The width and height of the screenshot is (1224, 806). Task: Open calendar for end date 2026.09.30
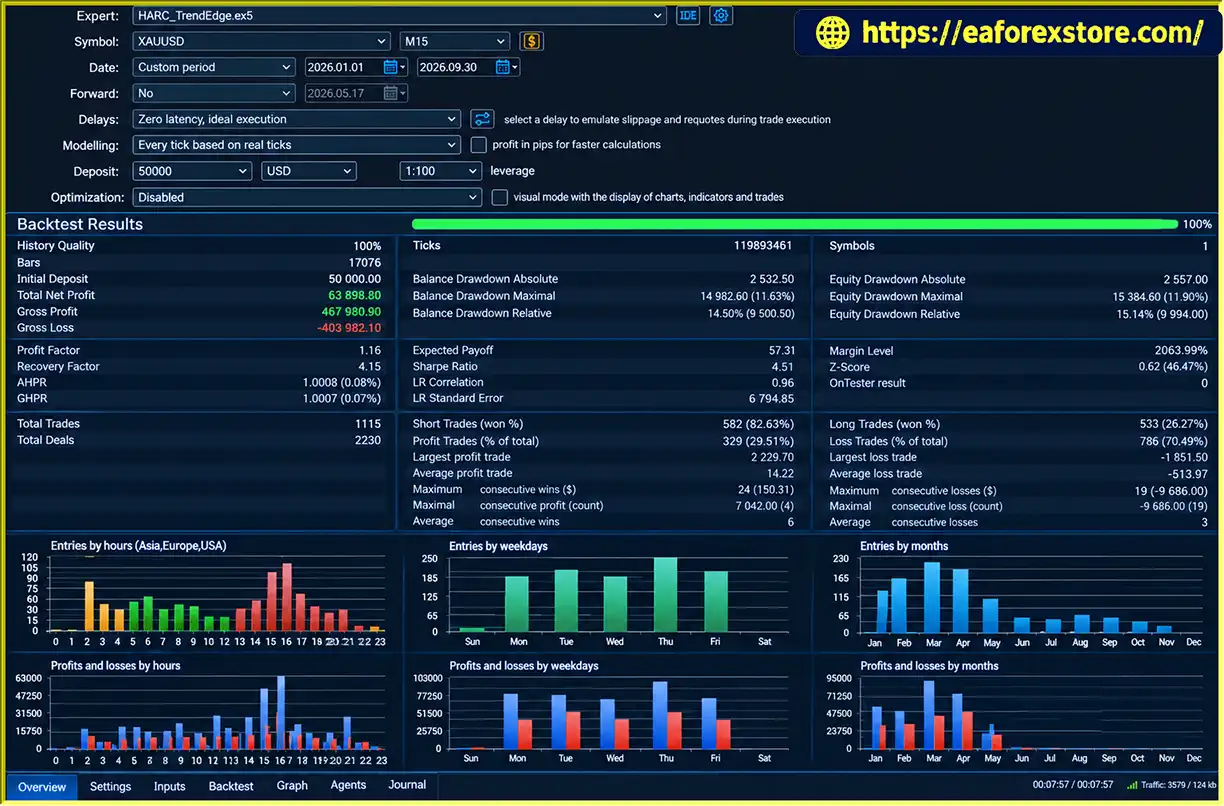503,67
